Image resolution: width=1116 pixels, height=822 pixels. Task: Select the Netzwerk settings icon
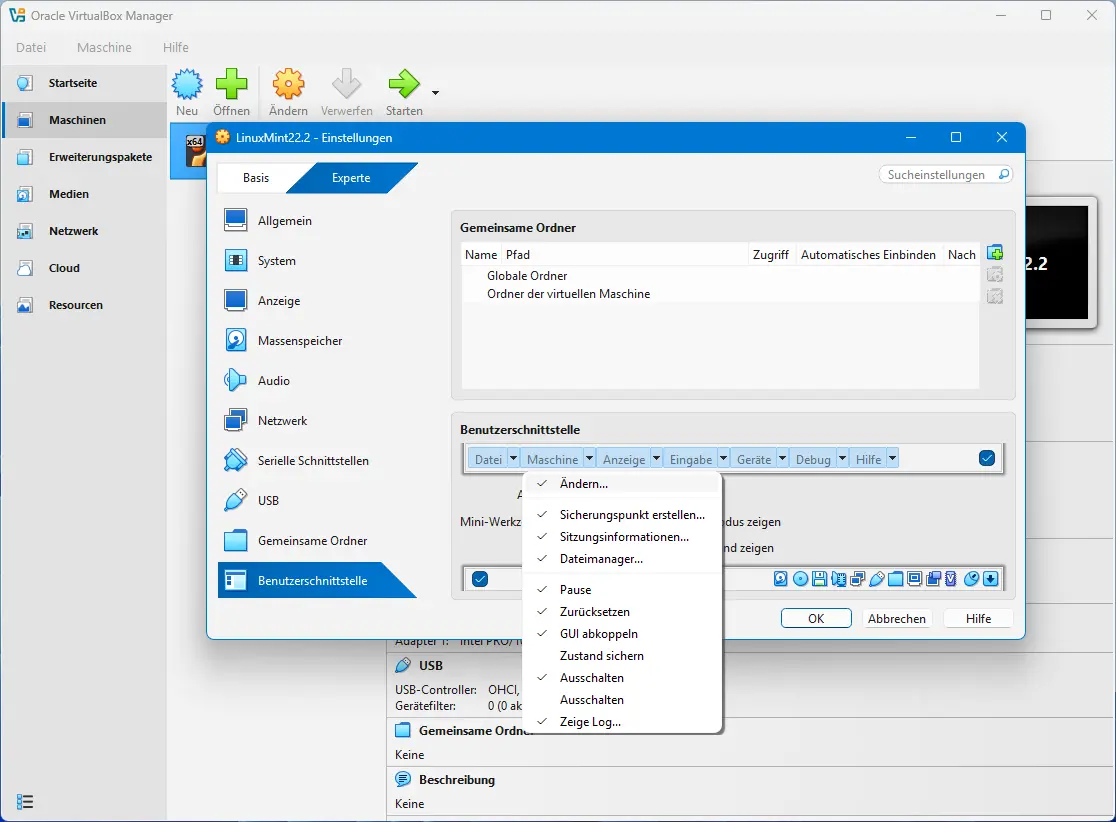[x=236, y=421]
